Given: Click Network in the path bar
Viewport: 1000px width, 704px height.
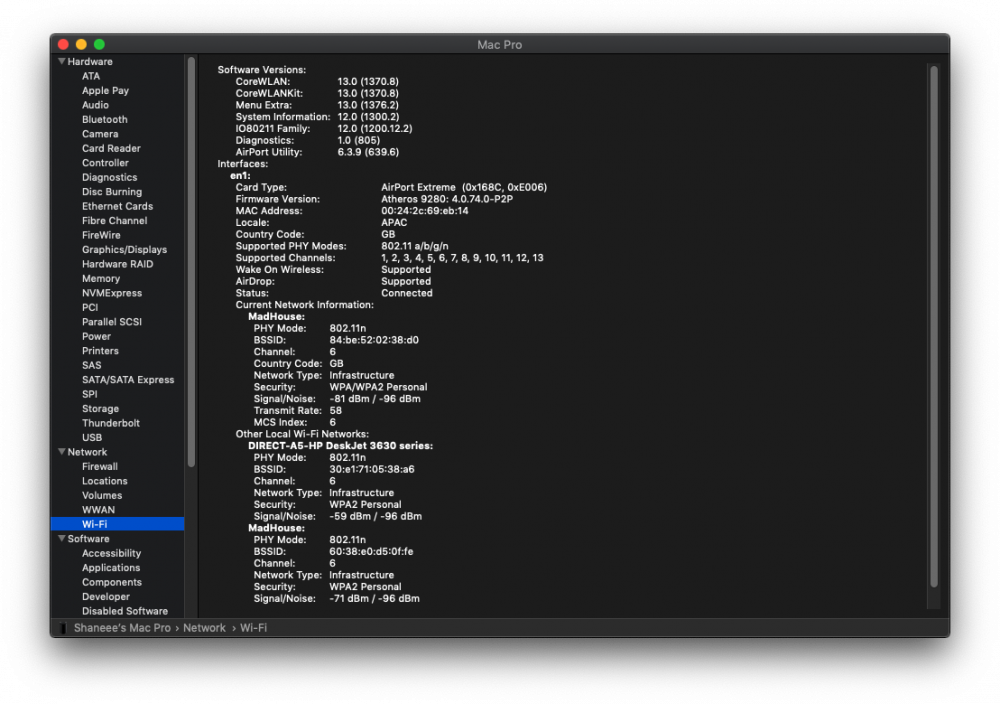Looking at the screenshot, I should [204, 627].
